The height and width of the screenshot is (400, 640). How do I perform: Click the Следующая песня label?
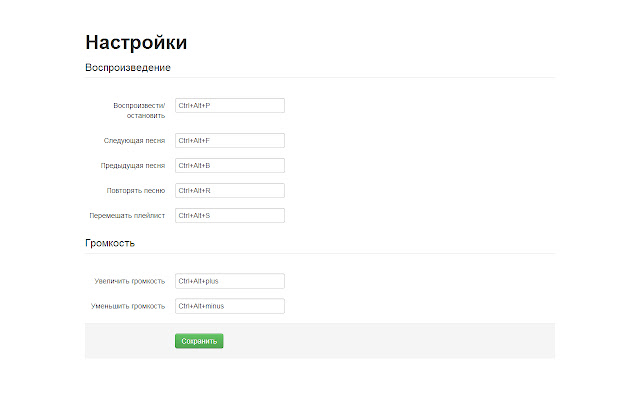click(134, 140)
